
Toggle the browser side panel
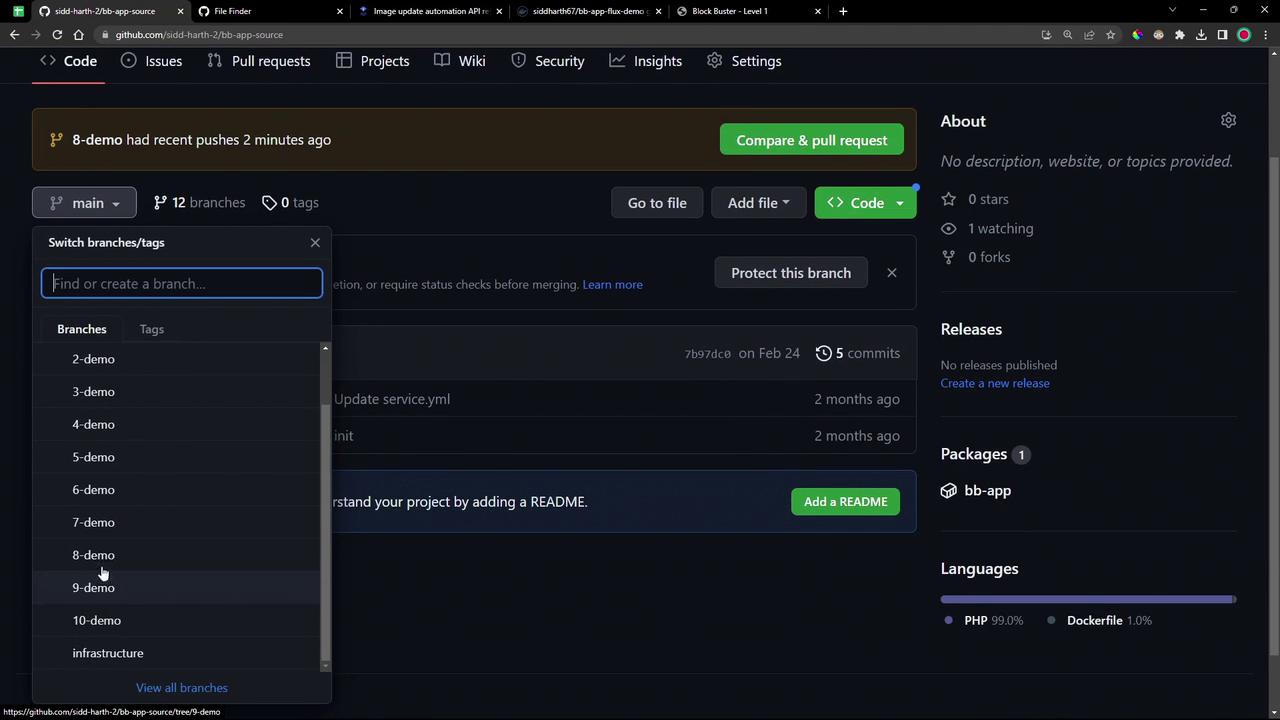click(x=1222, y=35)
